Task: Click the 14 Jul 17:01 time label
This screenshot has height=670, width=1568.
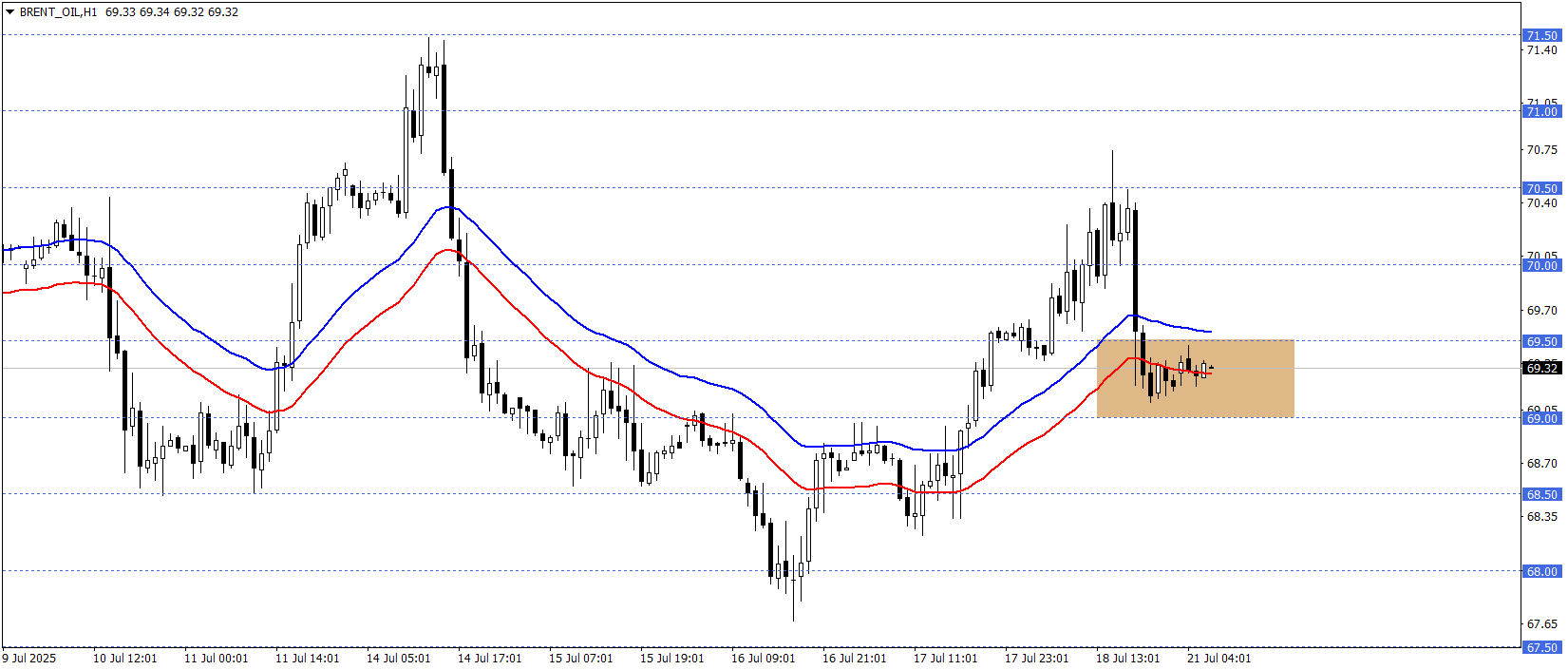Action: [490, 658]
